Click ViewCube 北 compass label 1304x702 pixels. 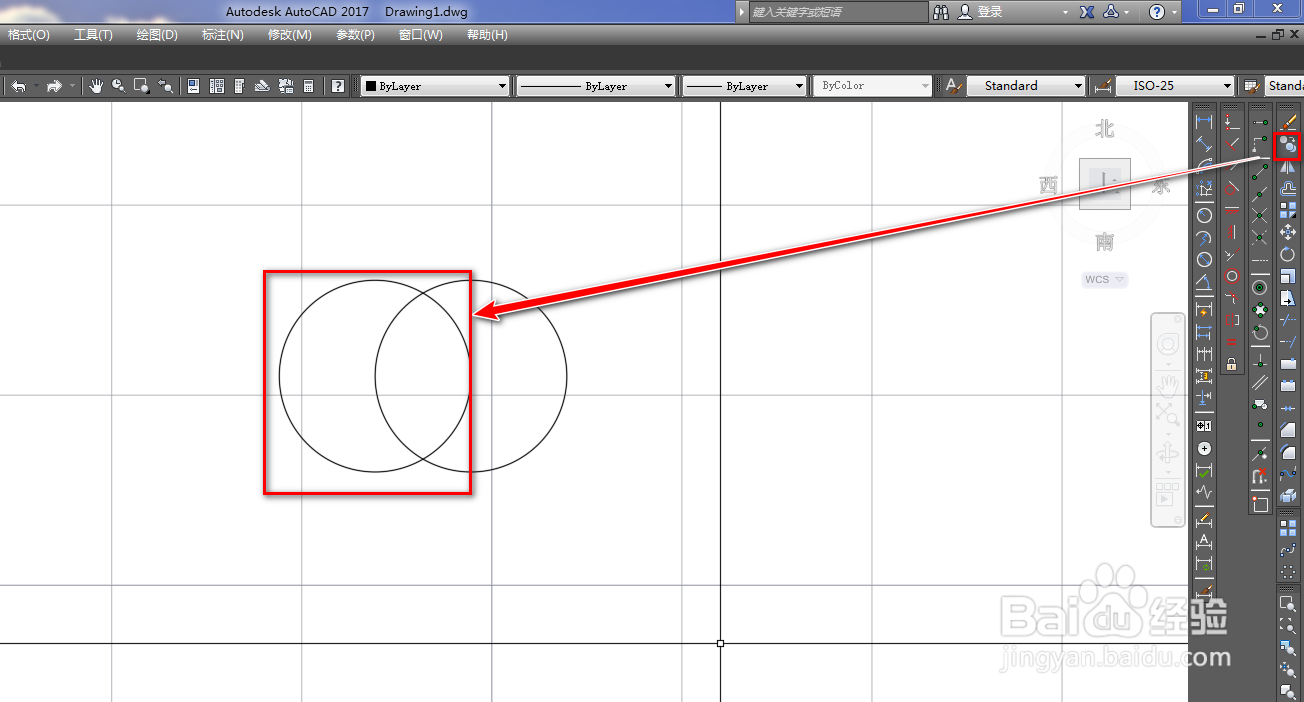pos(1105,128)
